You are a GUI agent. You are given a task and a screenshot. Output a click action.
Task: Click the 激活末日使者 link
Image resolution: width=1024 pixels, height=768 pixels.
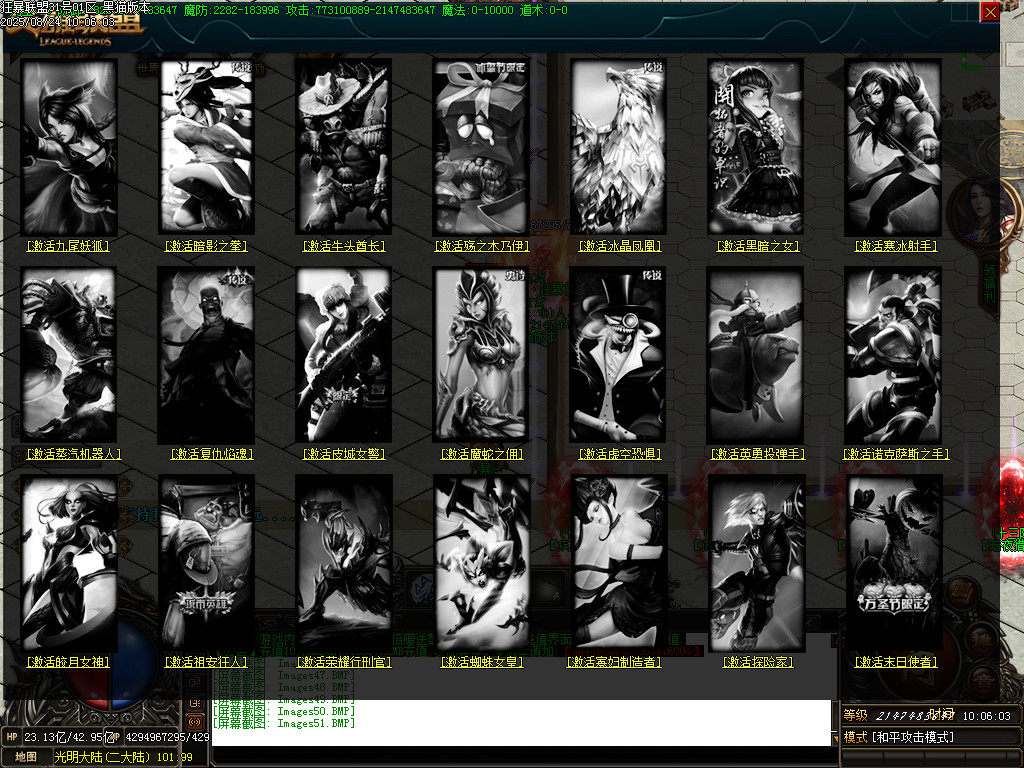[x=896, y=662]
